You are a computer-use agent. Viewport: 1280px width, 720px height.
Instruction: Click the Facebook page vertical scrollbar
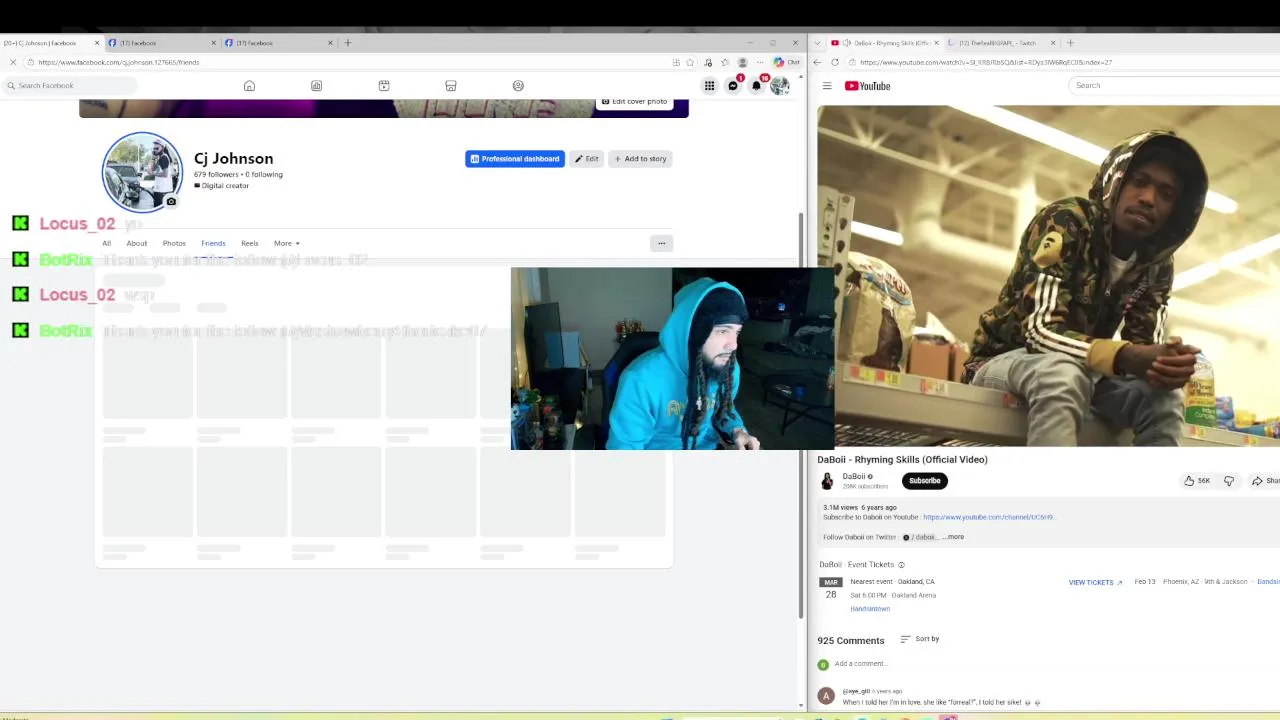point(799,415)
